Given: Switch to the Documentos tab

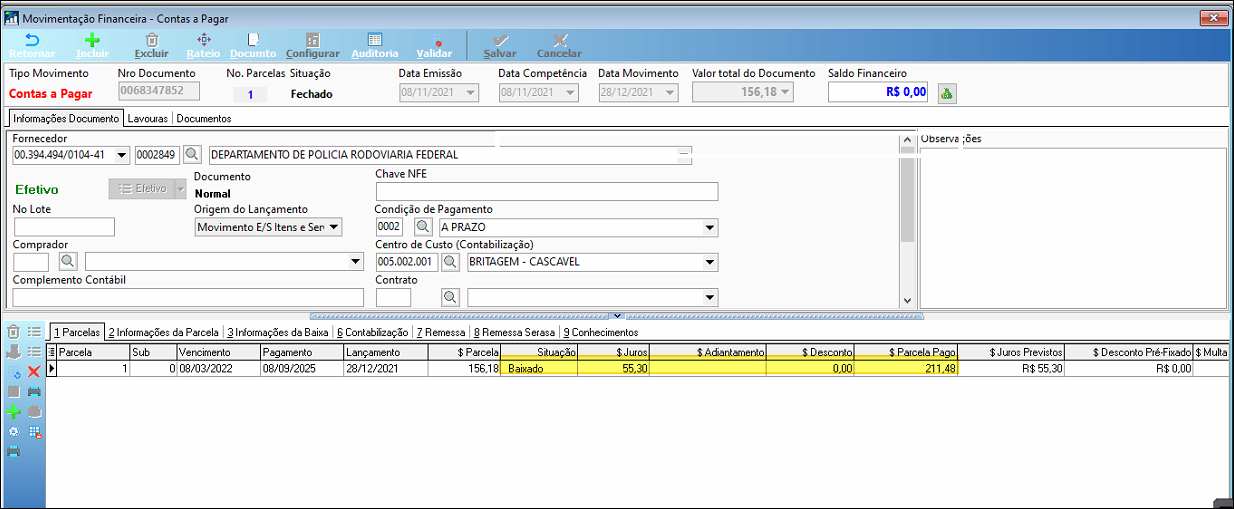Looking at the screenshot, I should coord(204,118).
